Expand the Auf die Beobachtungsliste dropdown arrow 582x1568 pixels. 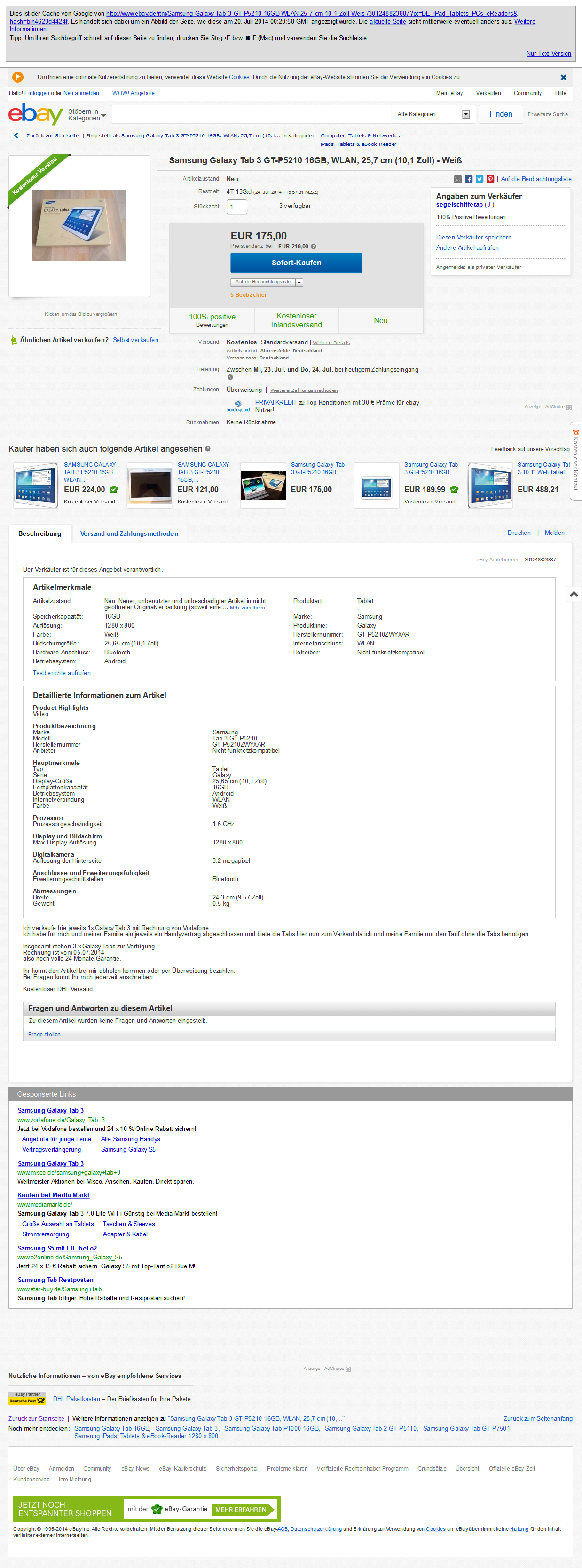point(299,282)
